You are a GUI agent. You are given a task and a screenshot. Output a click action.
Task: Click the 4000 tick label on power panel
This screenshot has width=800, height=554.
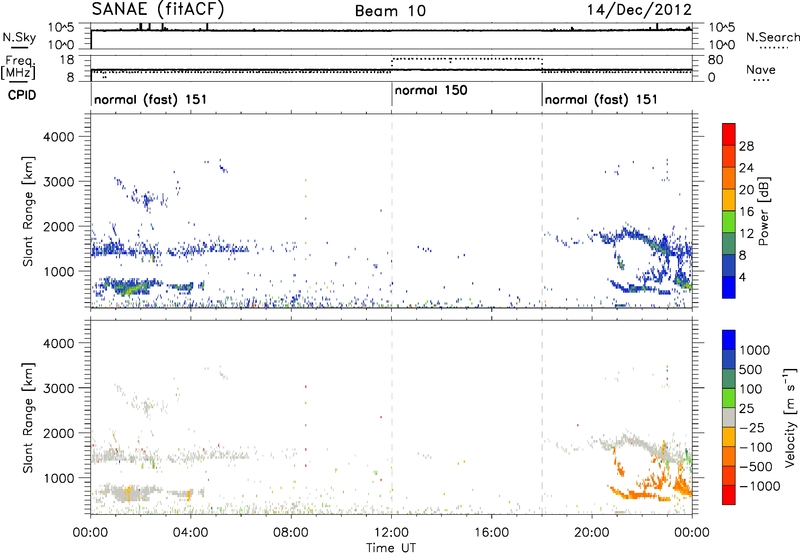[x=59, y=137]
